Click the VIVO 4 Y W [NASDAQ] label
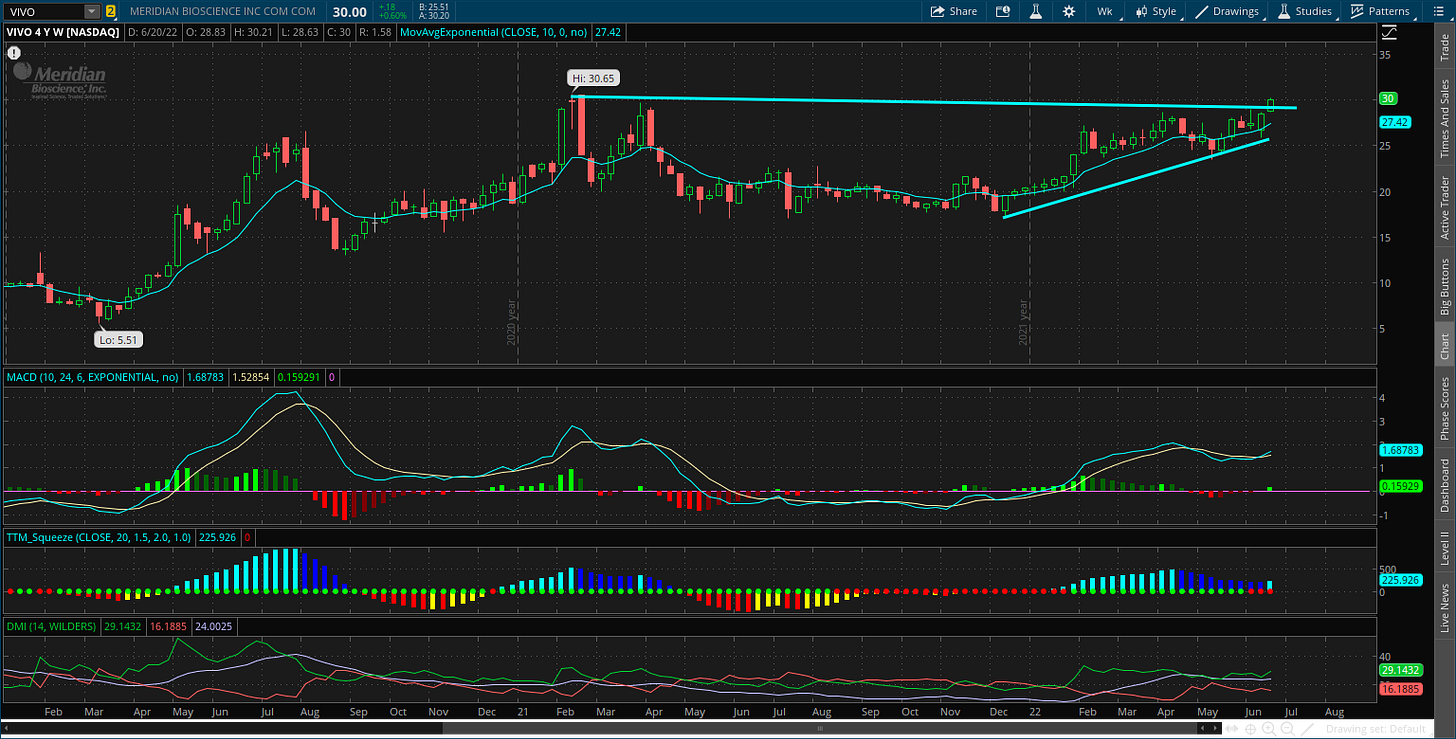This screenshot has height=739, width=1456. [63, 32]
